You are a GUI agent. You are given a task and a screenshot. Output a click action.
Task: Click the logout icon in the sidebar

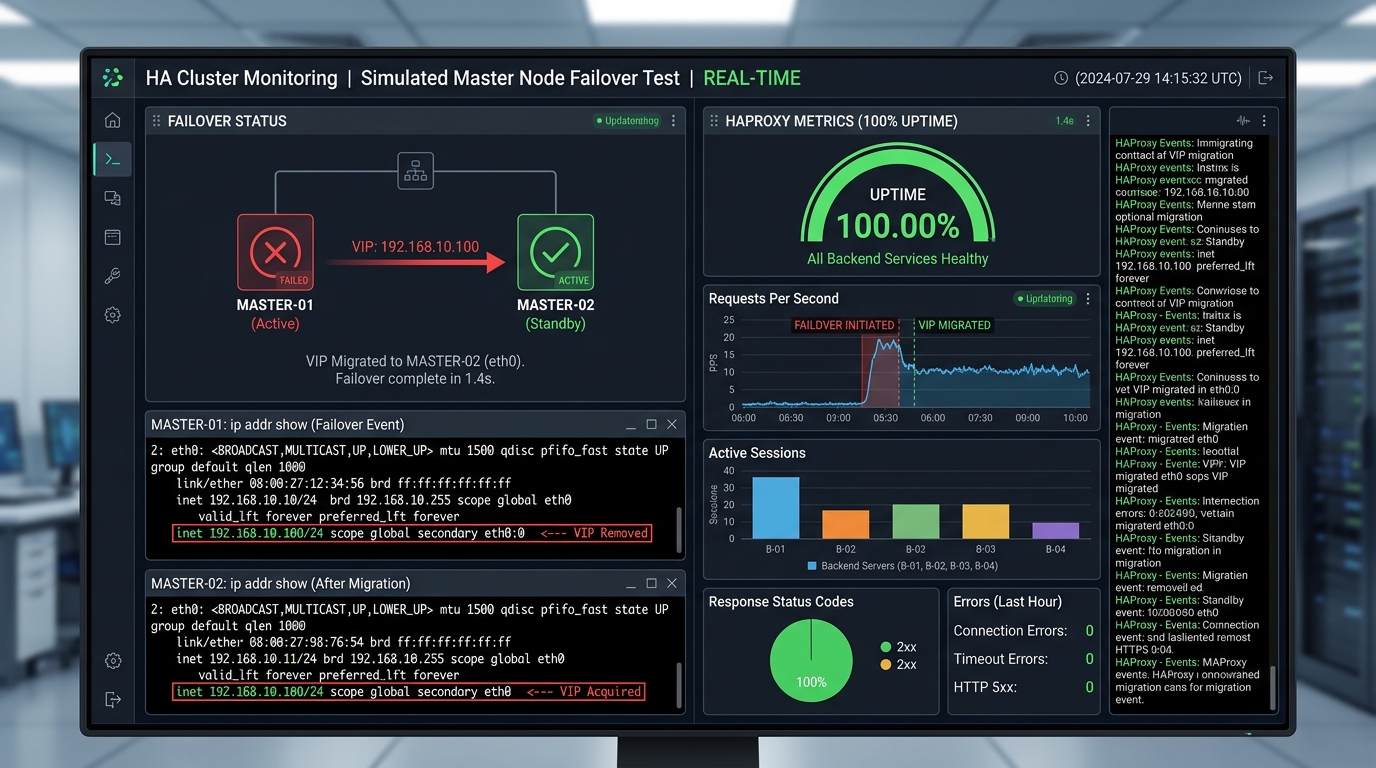[113, 699]
